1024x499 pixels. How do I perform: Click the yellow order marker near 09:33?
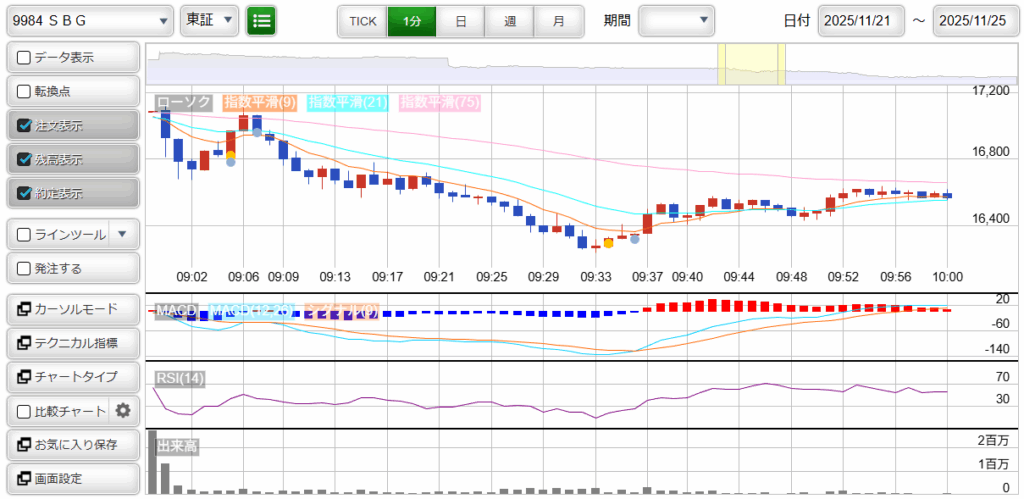[608, 243]
